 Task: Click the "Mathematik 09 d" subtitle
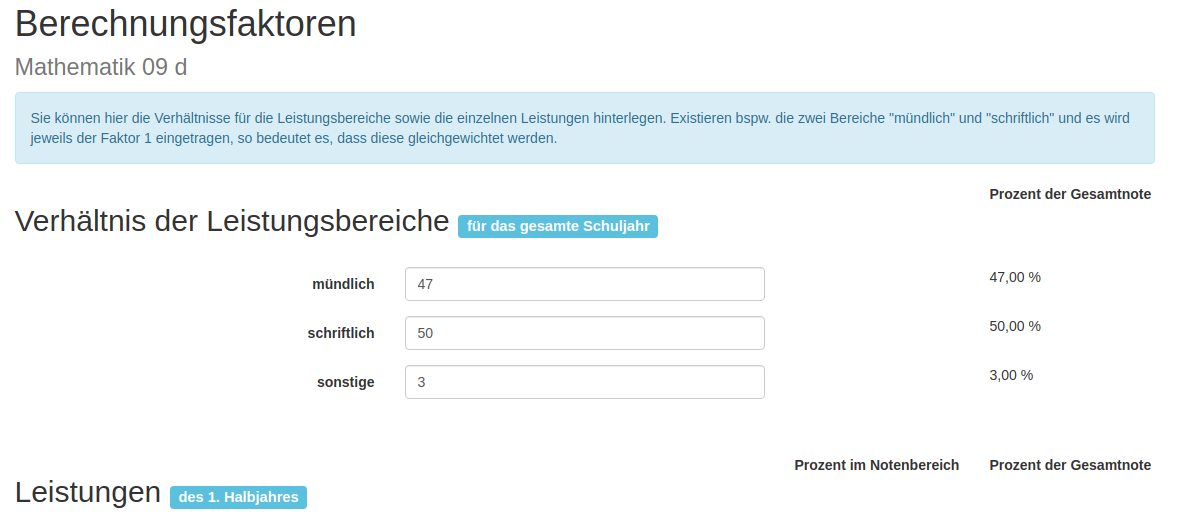[x=101, y=68]
